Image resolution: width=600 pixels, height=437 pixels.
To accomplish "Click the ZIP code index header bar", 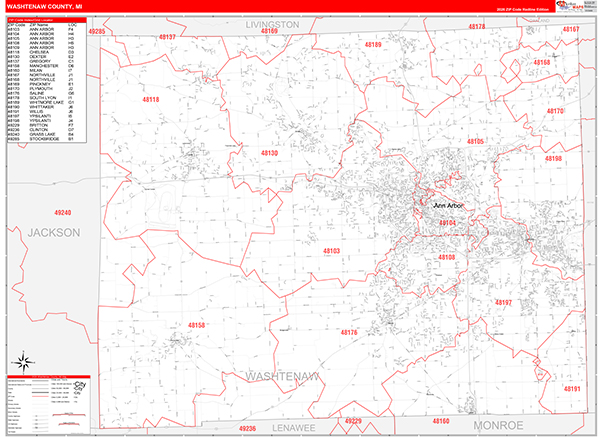I will [46, 20].
